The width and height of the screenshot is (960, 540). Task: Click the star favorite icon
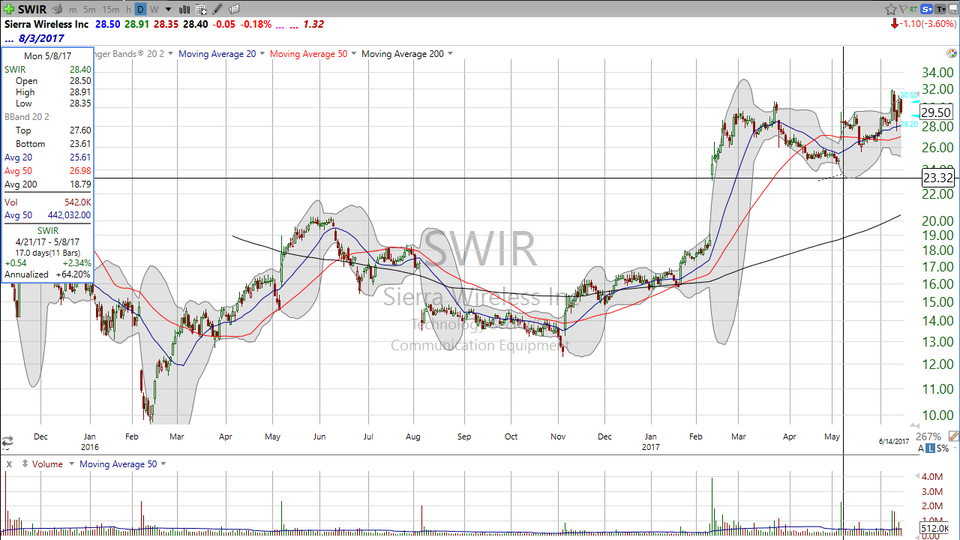coord(891,9)
